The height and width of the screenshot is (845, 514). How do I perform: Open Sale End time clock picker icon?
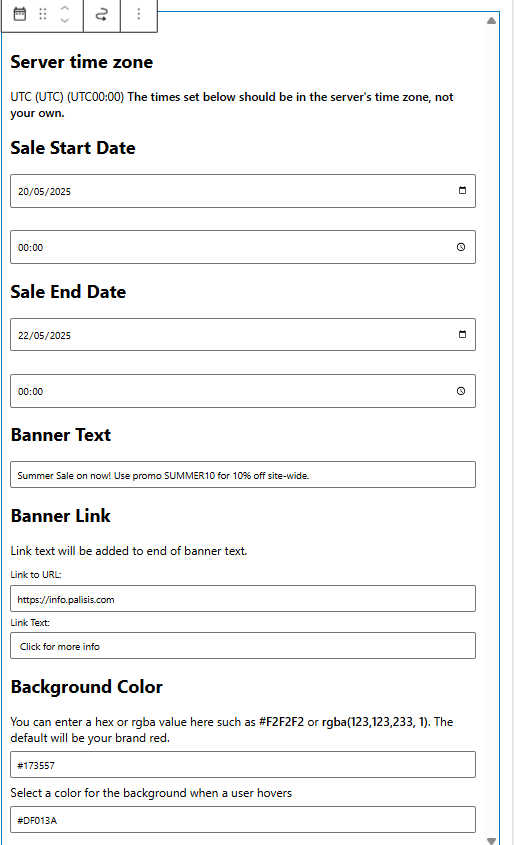pos(461,391)
